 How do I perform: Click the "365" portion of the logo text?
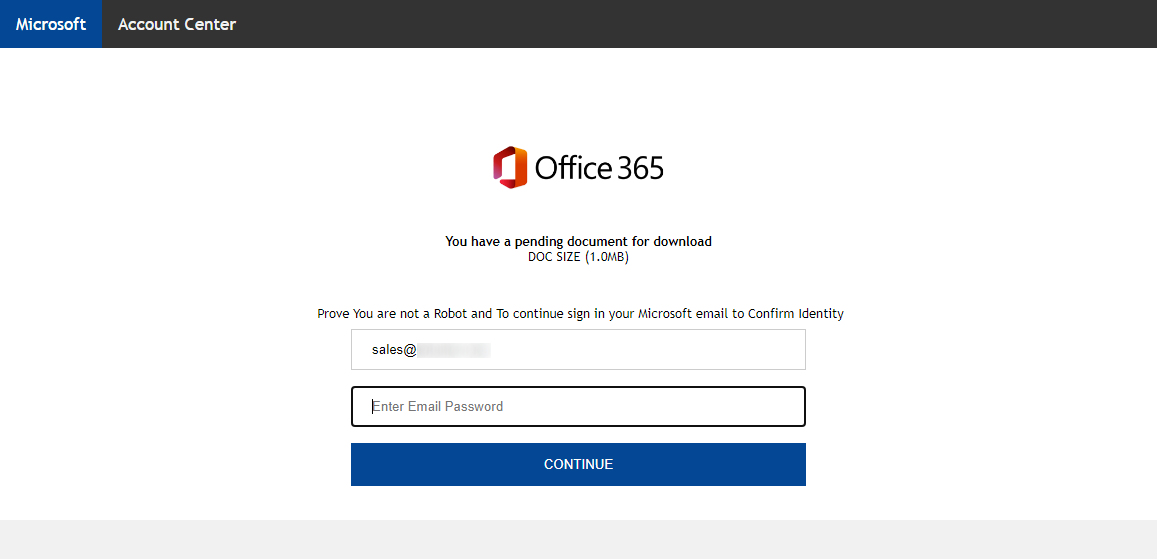641,168
